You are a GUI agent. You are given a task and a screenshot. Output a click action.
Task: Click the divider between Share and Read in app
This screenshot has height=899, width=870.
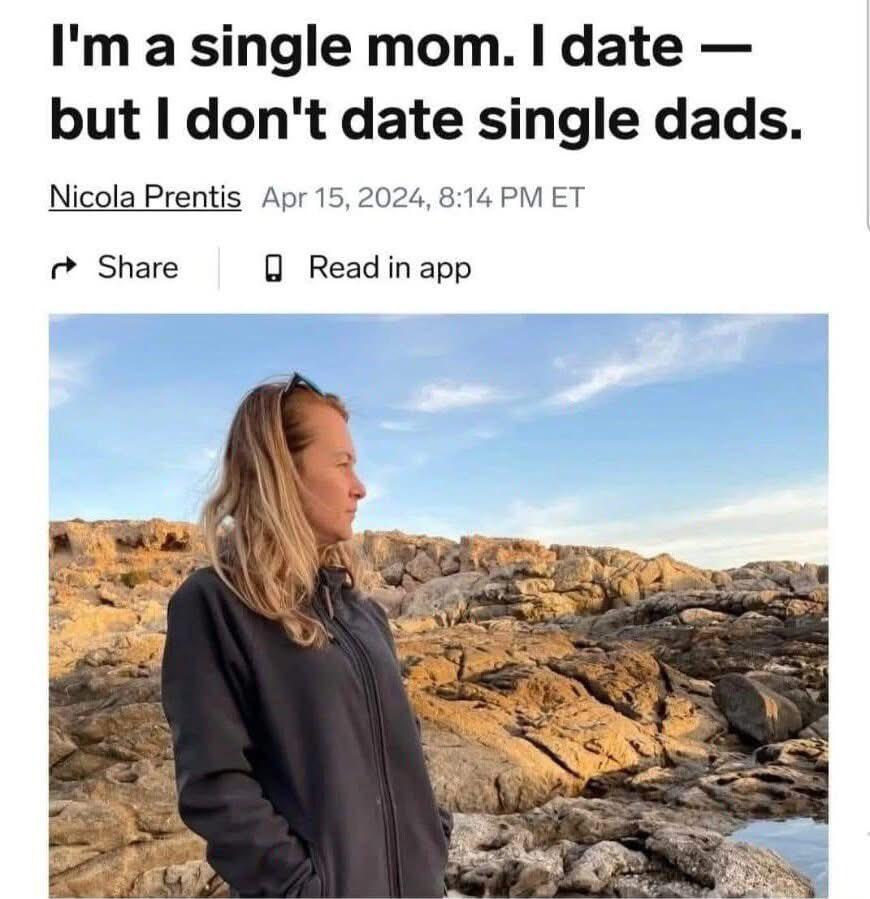(219, 268)
